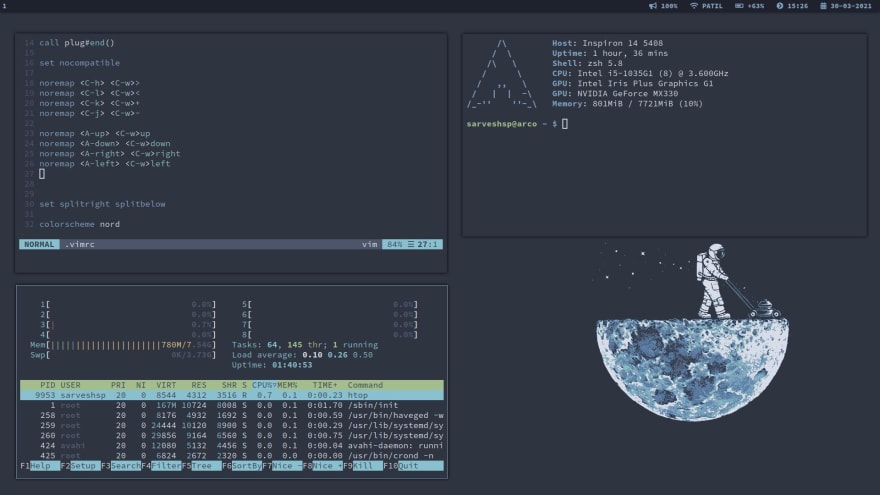880x495 pixels.
Task: Select the /usr/bin/haveged process row
Action: (232, 415)
